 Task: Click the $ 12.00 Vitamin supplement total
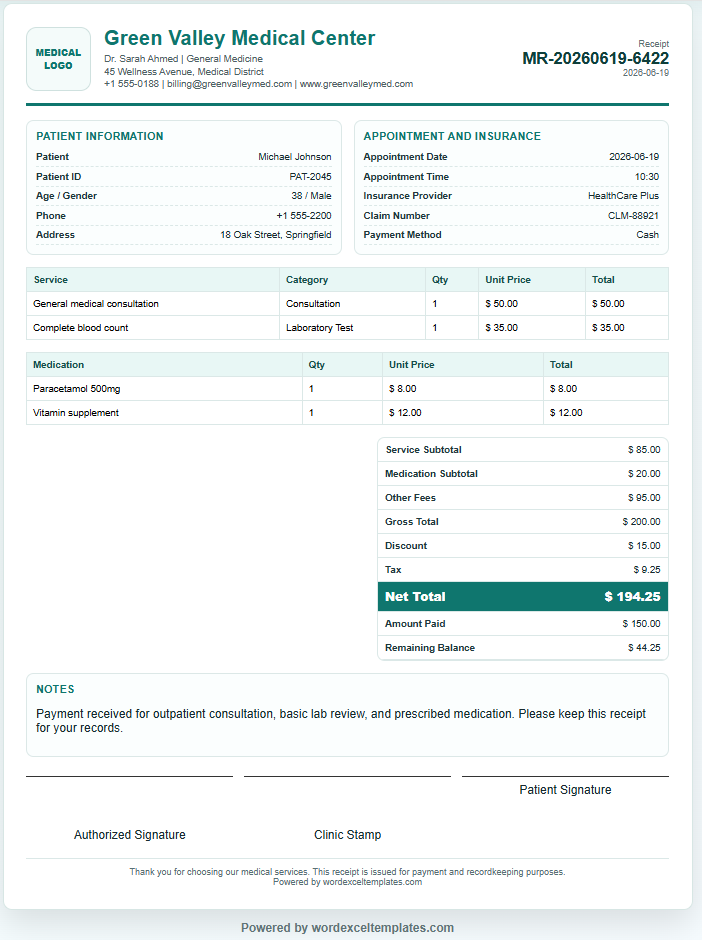605,413
